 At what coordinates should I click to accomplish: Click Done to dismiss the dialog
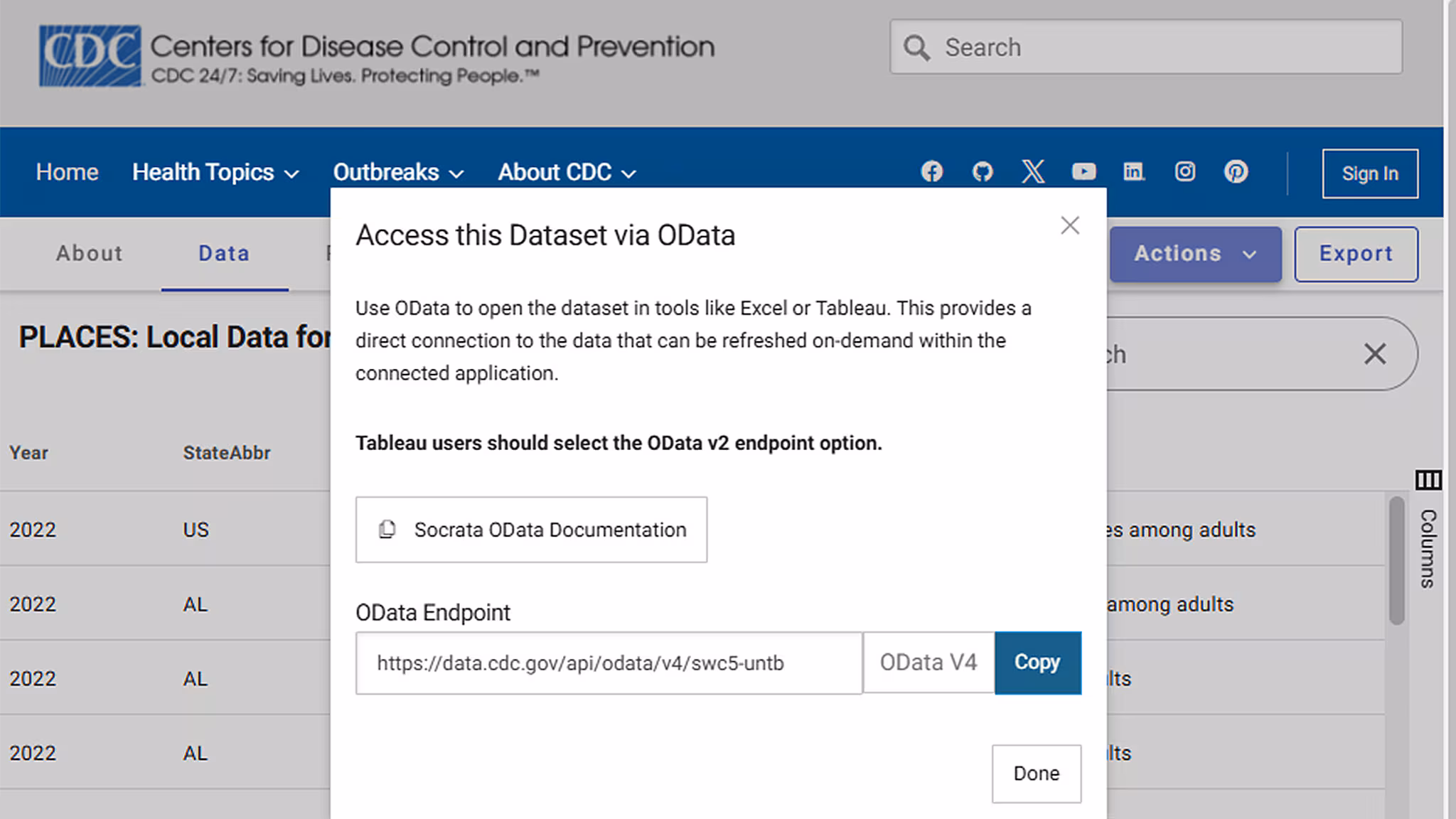coord(1037,773)
